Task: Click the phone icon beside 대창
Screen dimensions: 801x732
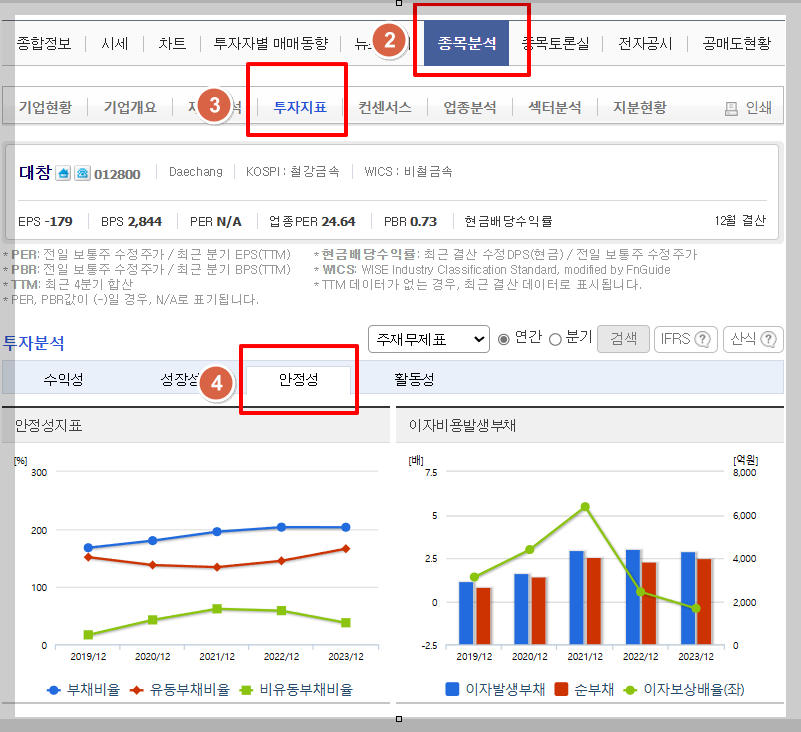Action: click(x=82, y=173)
